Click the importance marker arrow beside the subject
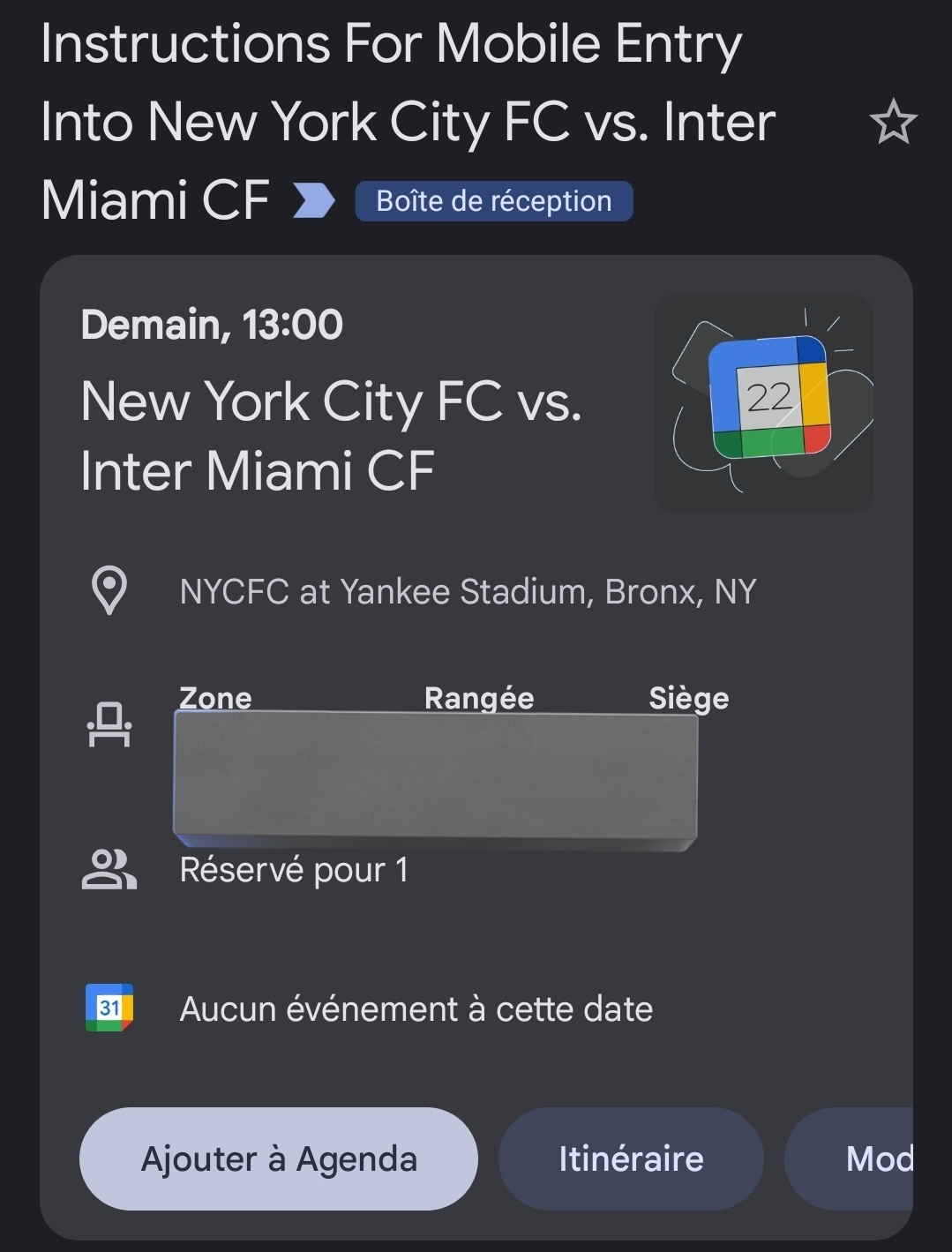Screen dimensions: 952x1252 tap(314, 201)
